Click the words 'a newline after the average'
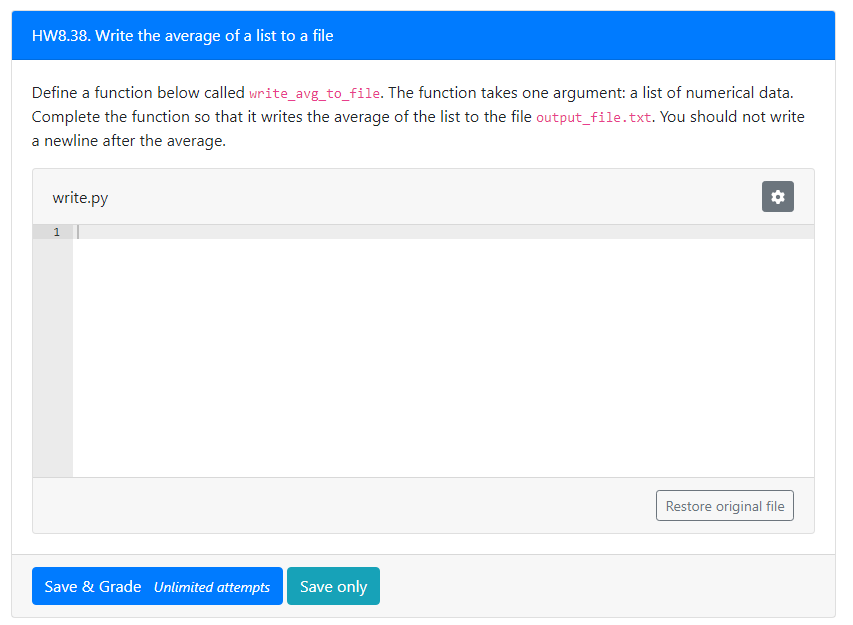This screenshot has height=625, width=853. point(127,141)
